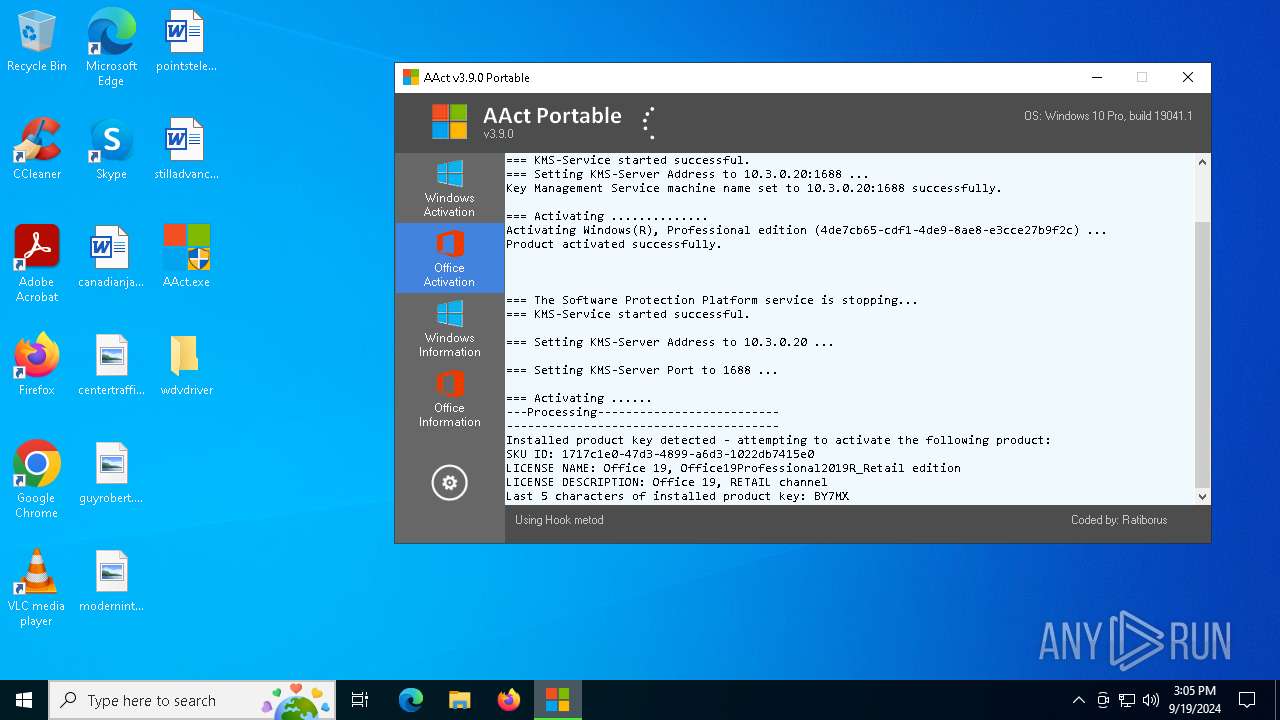Click the log vertical scrollbar thumb
1280x720 pixels.
(x=1202, y=353)
